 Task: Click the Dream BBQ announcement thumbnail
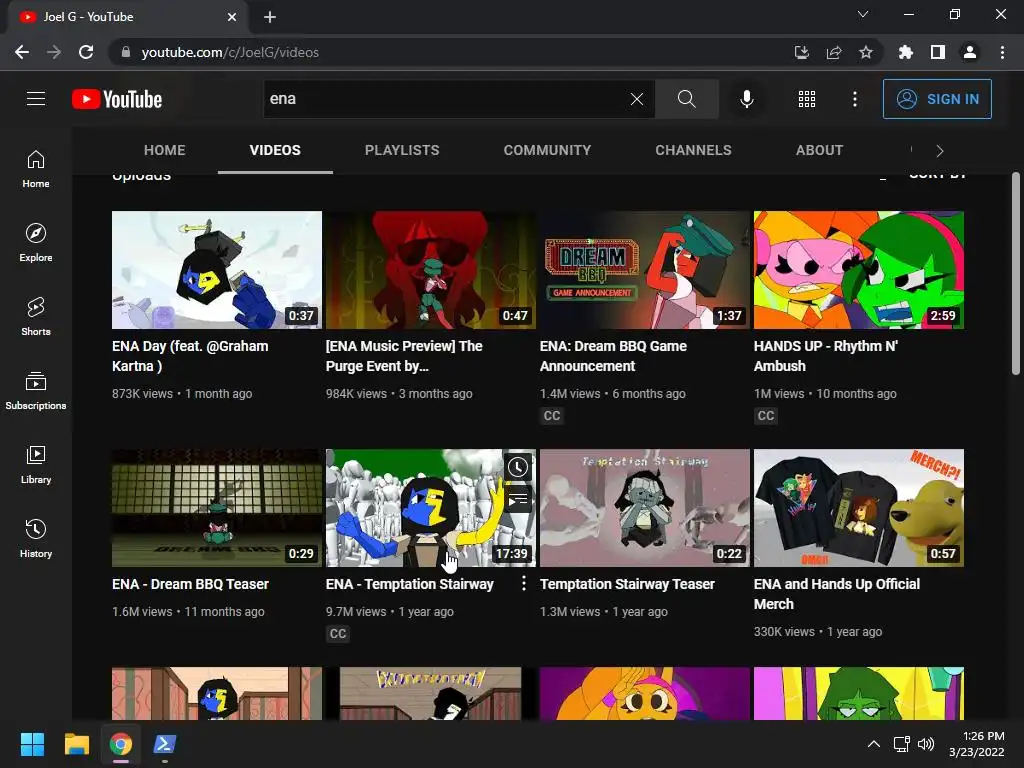(x=645, y=270)
